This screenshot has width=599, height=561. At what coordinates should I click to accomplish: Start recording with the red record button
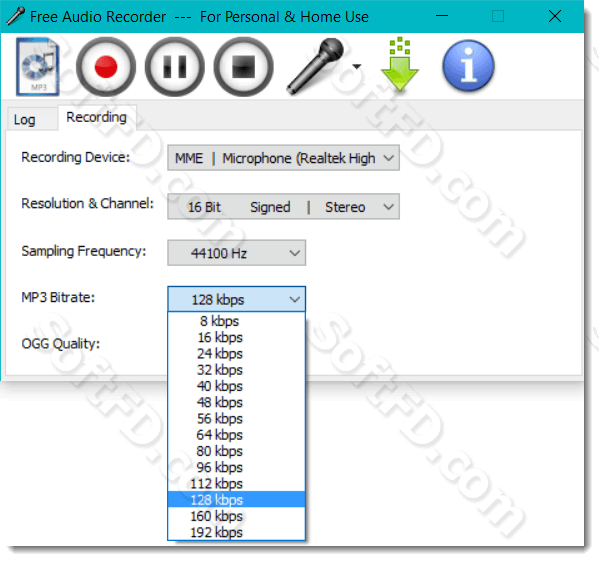(106, 66)
